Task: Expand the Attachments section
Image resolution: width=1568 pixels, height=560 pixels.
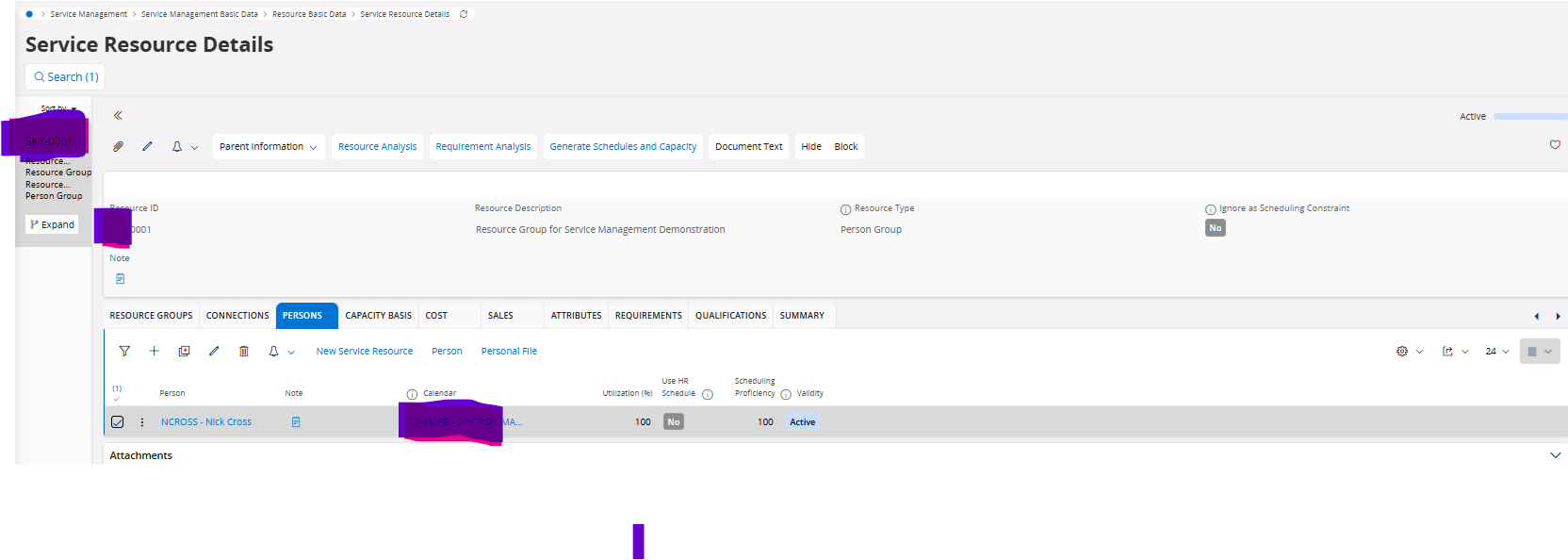Action: click(x=1555, y=455)
